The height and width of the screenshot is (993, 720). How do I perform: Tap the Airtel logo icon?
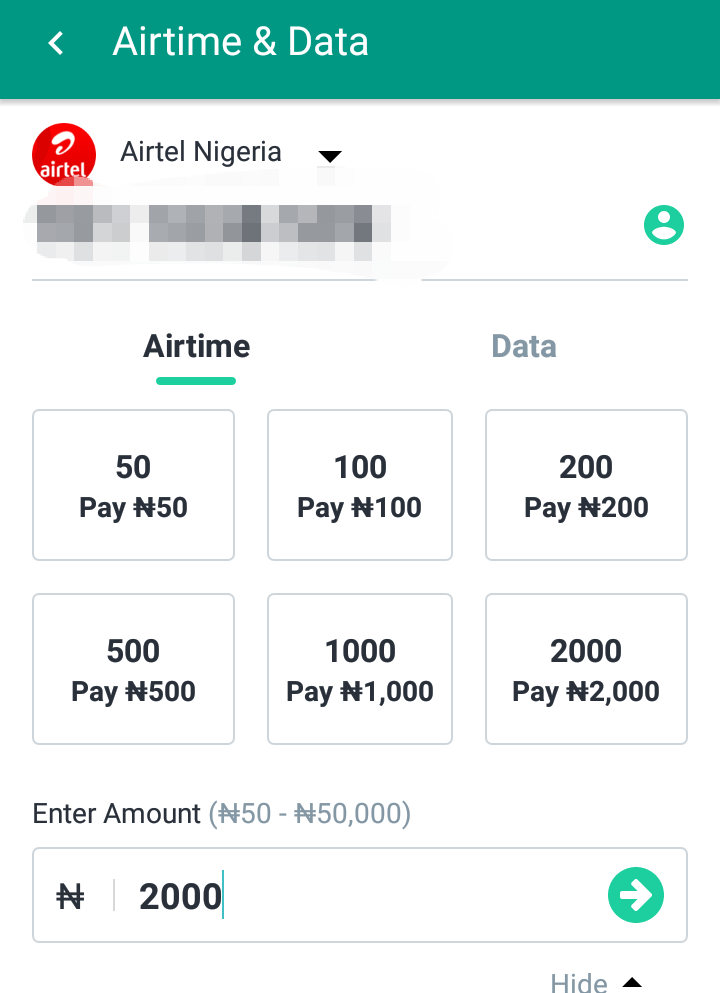point(64,155)
